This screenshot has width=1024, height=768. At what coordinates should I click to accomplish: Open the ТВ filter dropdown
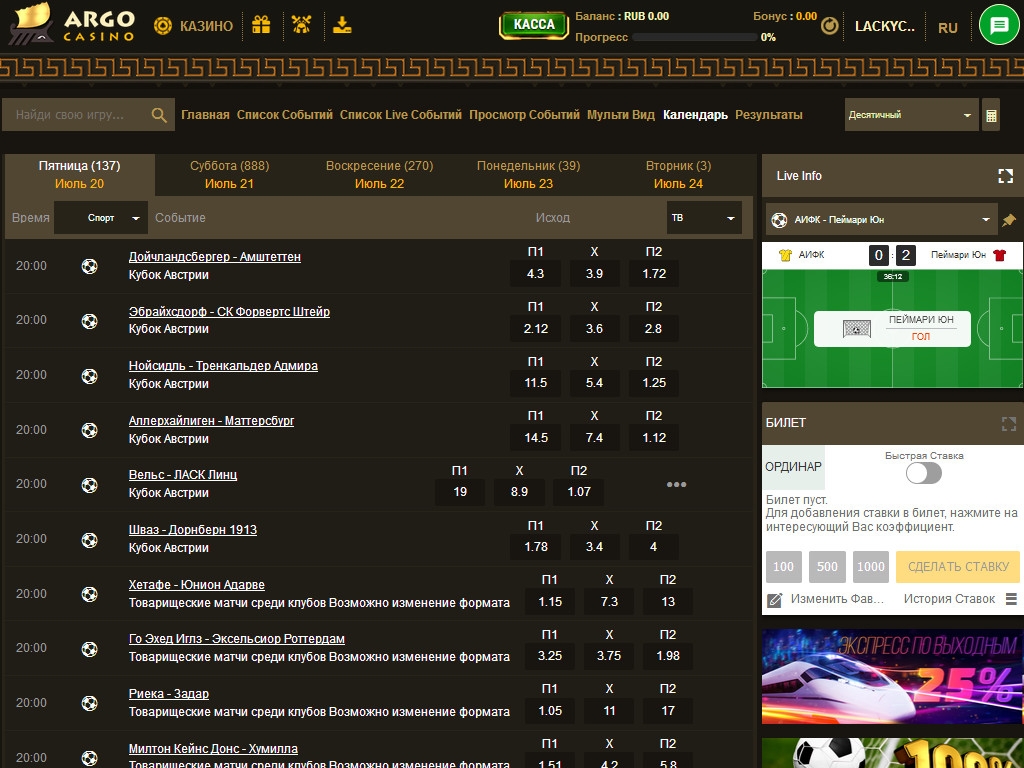tap(704, 217)
